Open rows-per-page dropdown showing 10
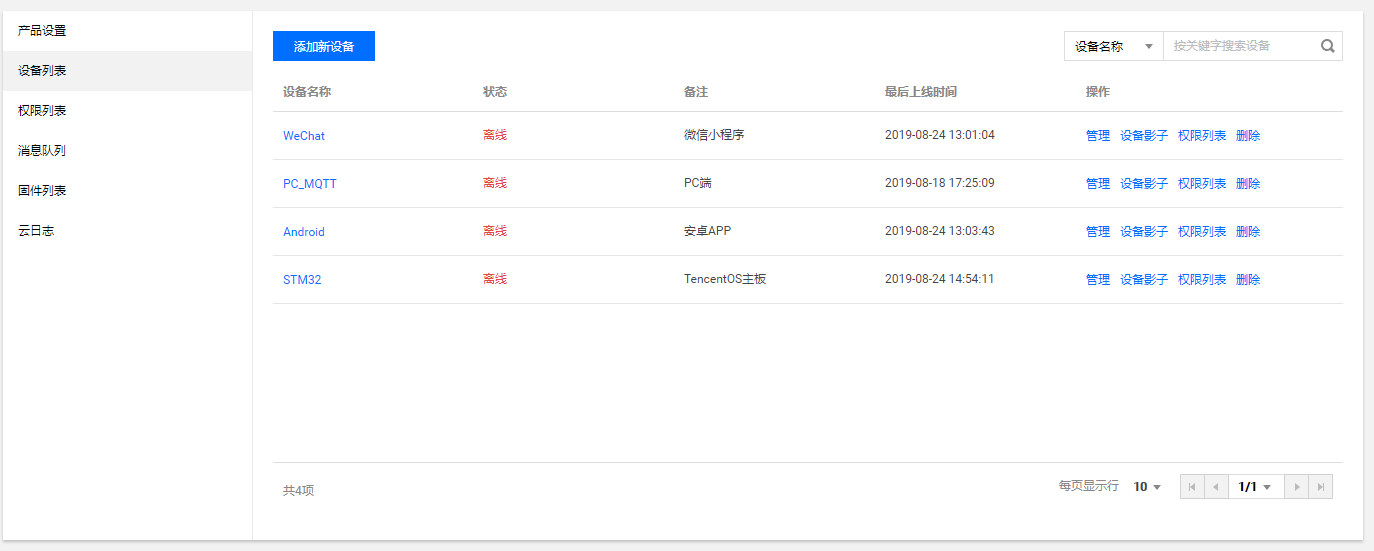The height and width of the screenshot is (551, 1374). pos(1147,487)
